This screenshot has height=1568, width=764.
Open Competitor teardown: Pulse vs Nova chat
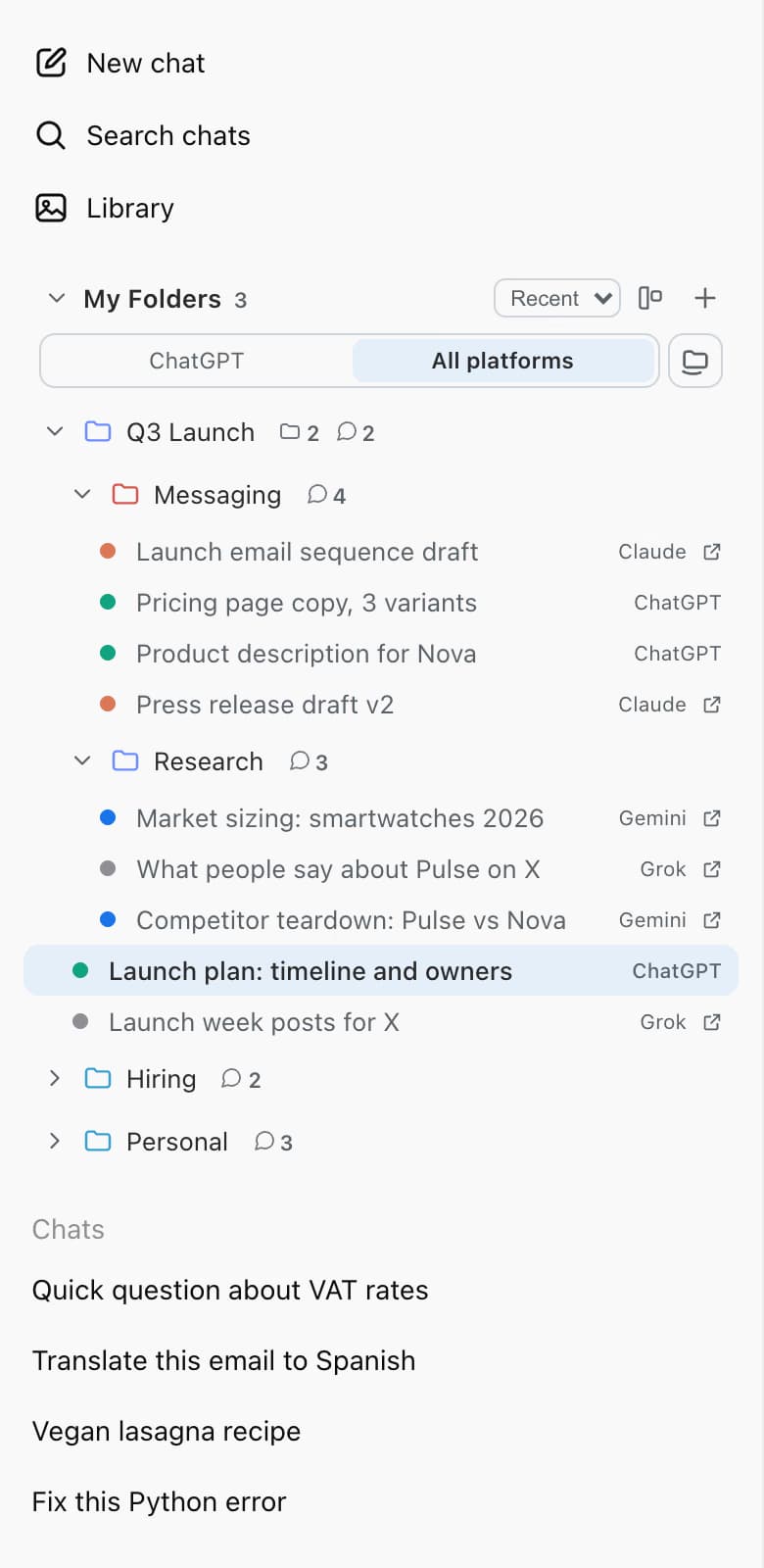pyautogui.click(x=351, y=920)
